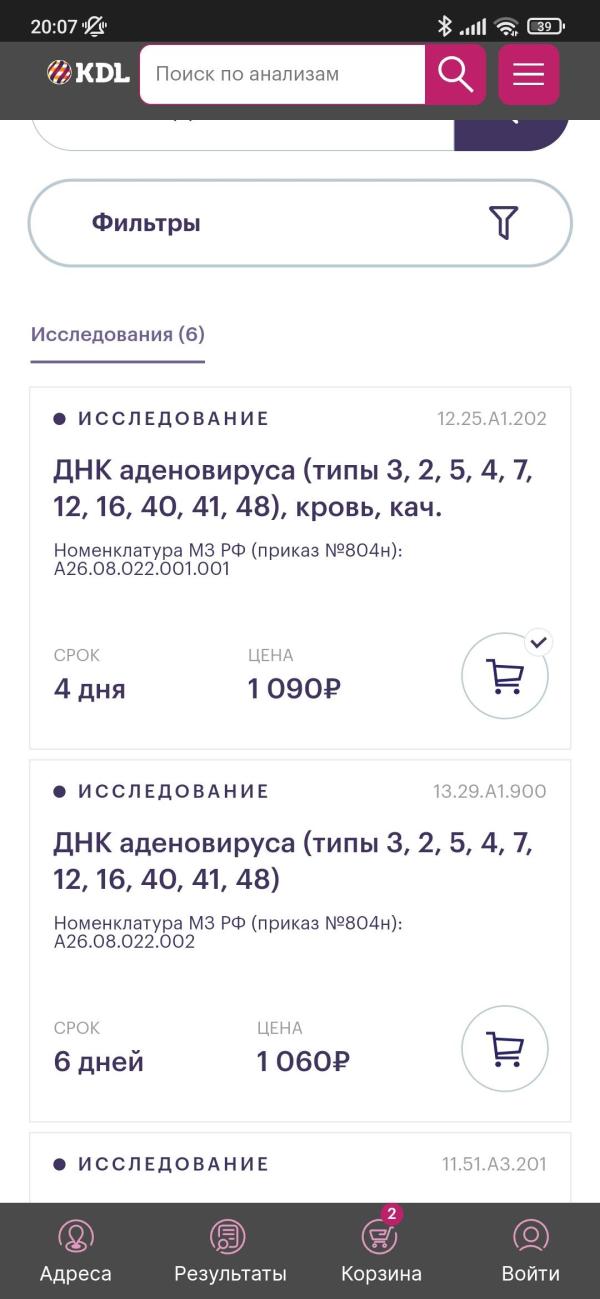This screenshot has width=600, height=1299.
Task: Tap the magnifier search button in header
Action: [x=455, y=74]
